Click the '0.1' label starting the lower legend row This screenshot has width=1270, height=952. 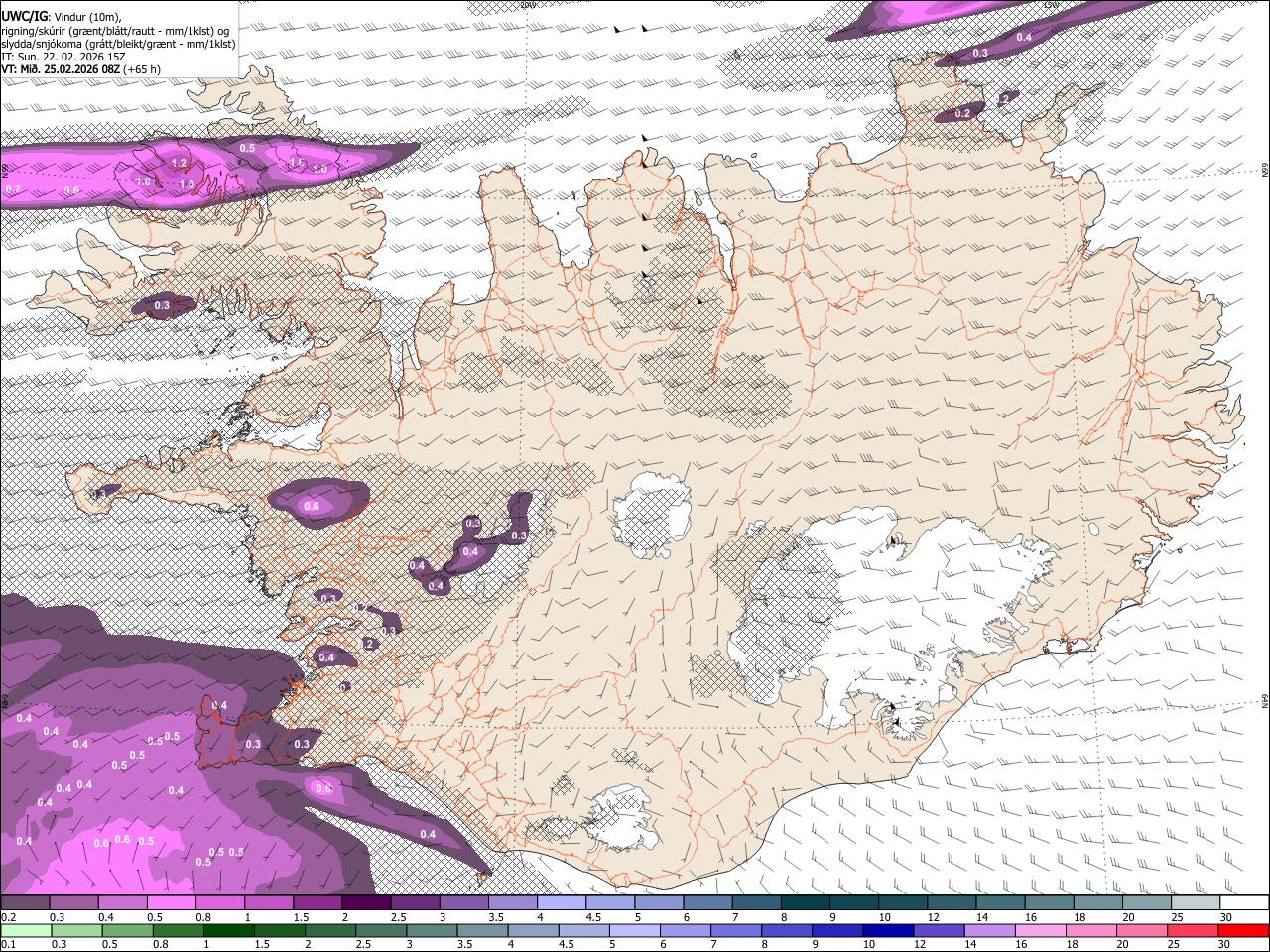(8, 944)
